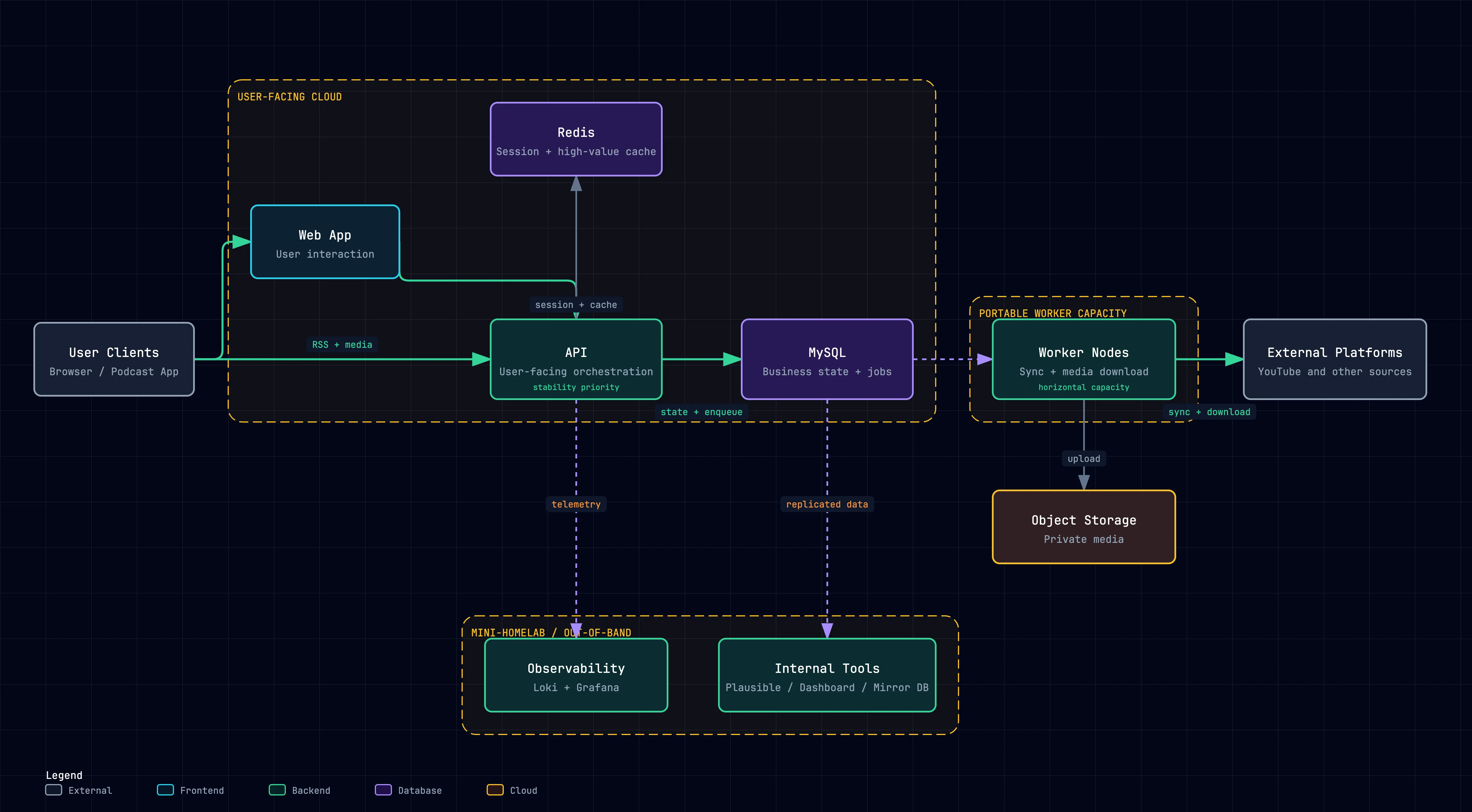The height and width of the screenshot is (812, 1472).
Task: Select the Observability node
Action: [576, 675]
